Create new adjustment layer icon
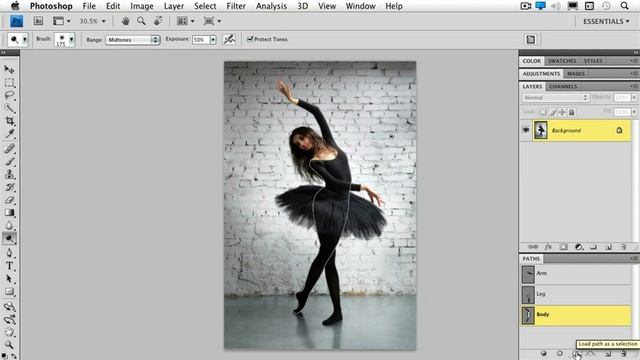Screen dimensions: 640x360 click(578, 247)
